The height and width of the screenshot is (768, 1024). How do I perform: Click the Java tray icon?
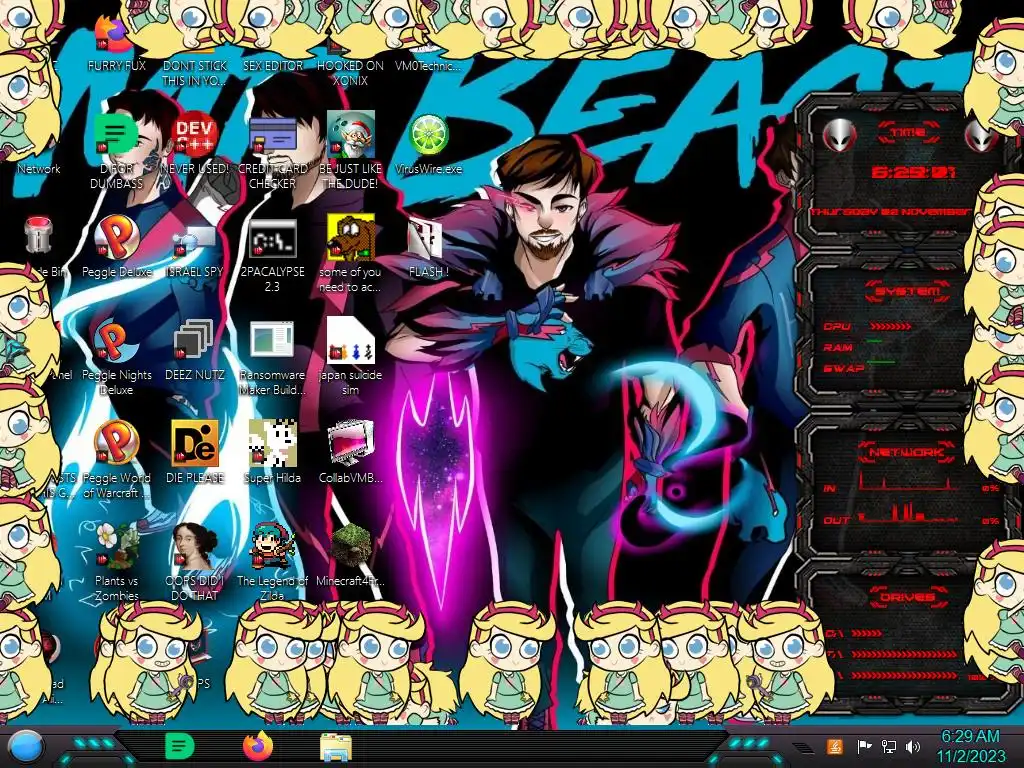coord(835,746)
